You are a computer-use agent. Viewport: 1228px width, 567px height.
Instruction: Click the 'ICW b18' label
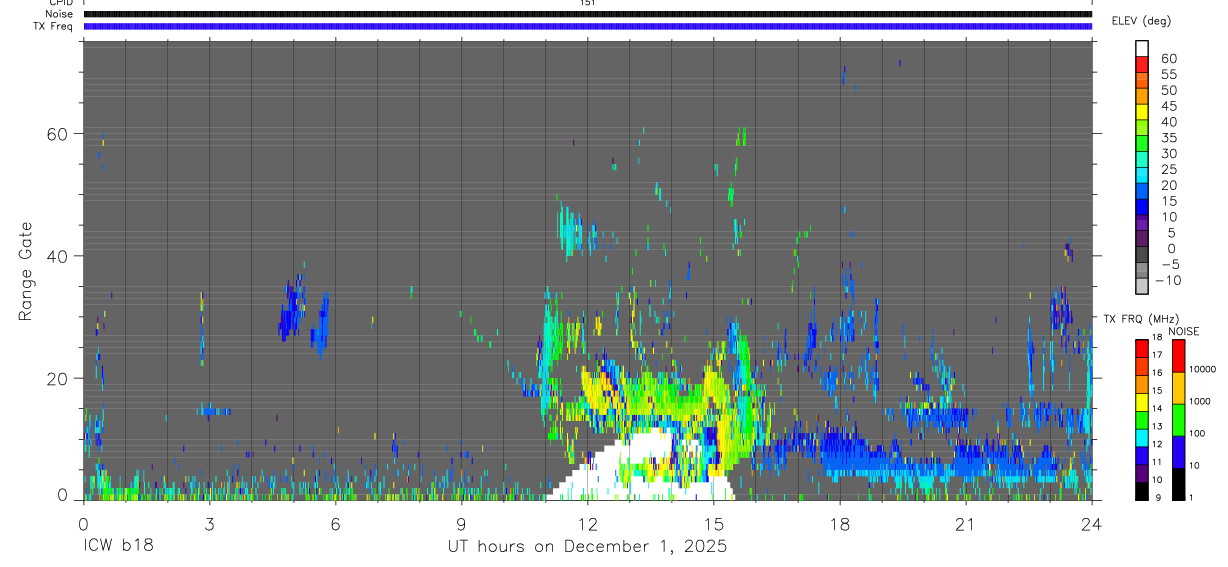118,547
